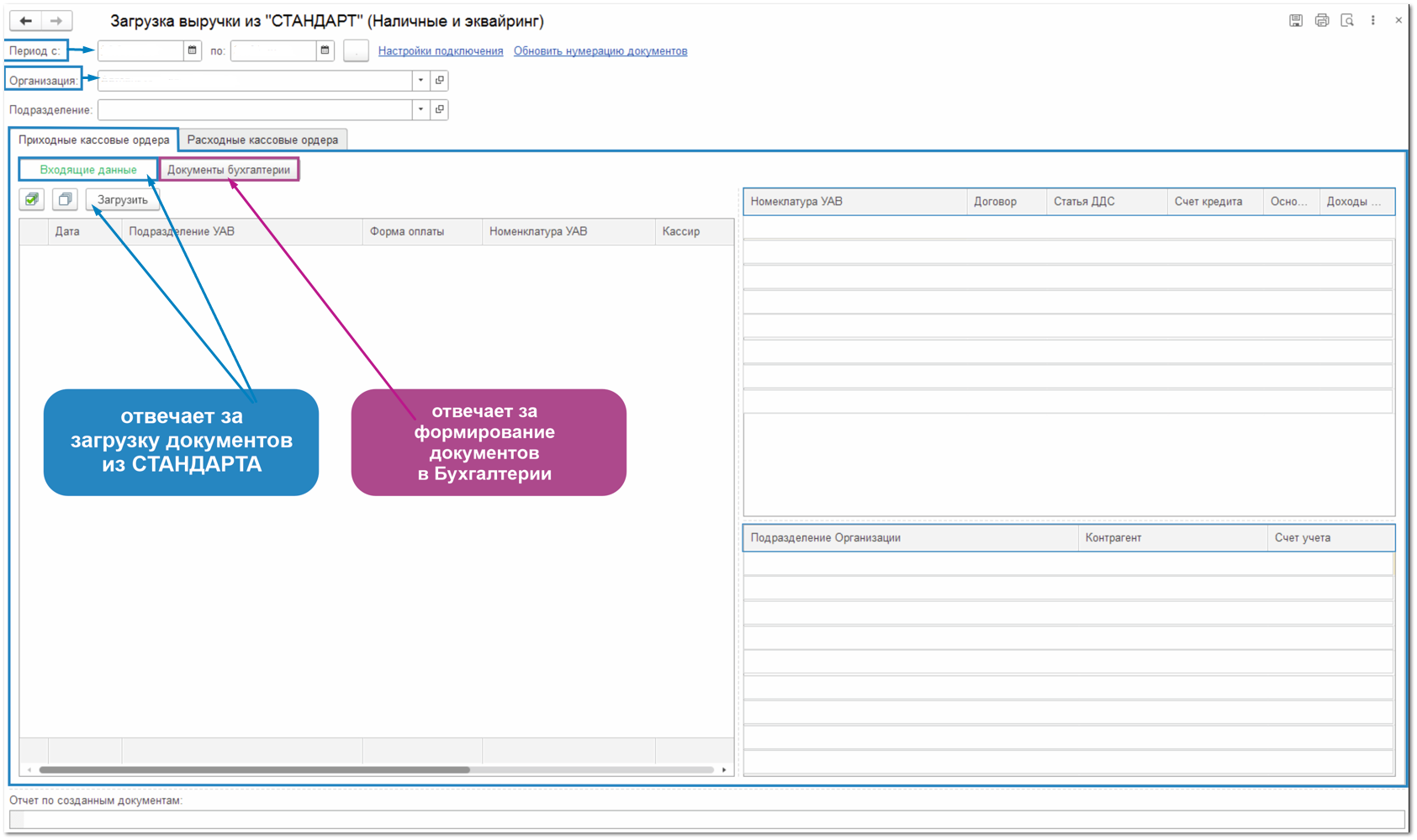
Task: Click the printer icon
Action: click(1321, 21)
